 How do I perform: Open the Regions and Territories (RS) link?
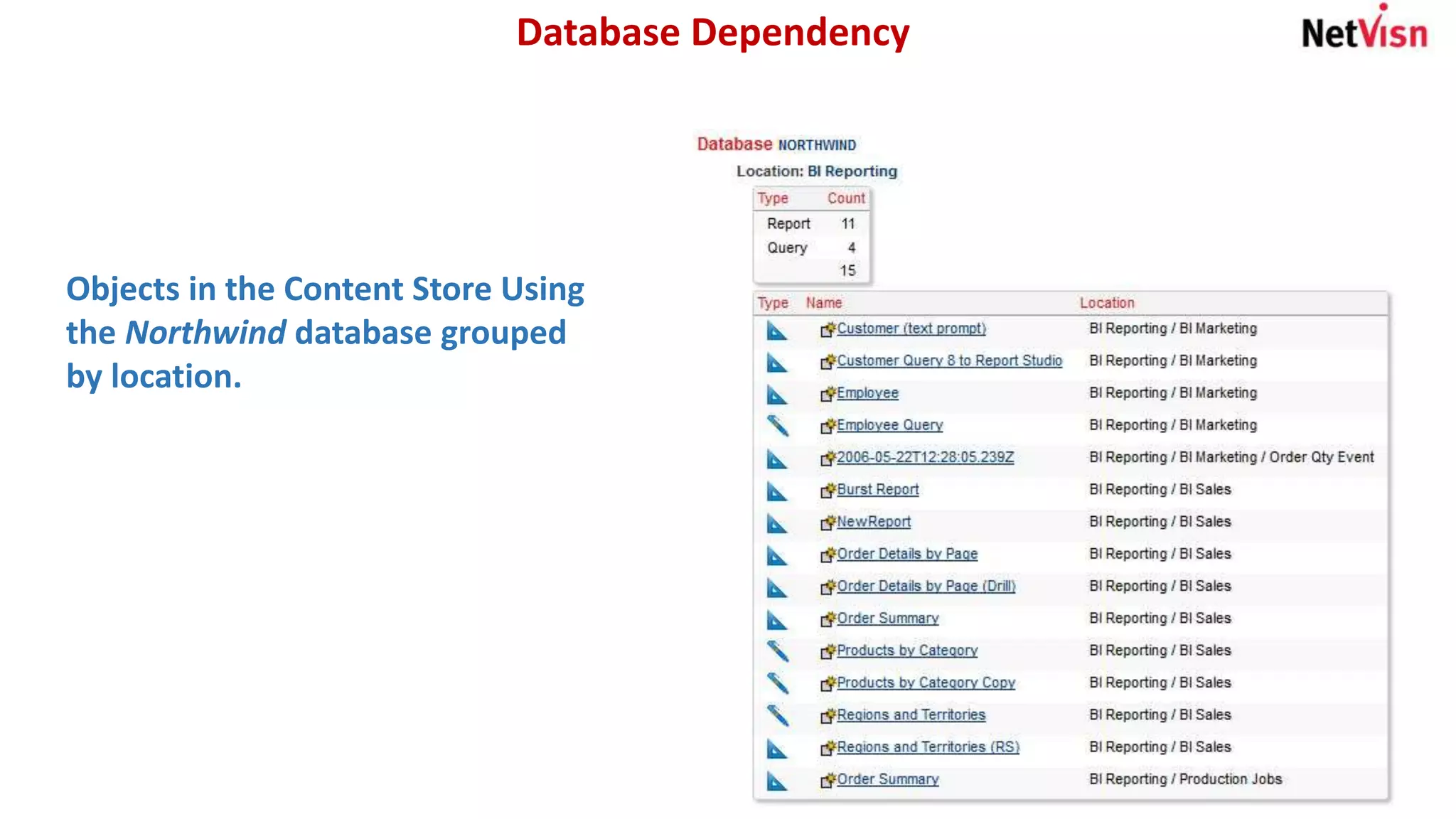coord(928,747)
